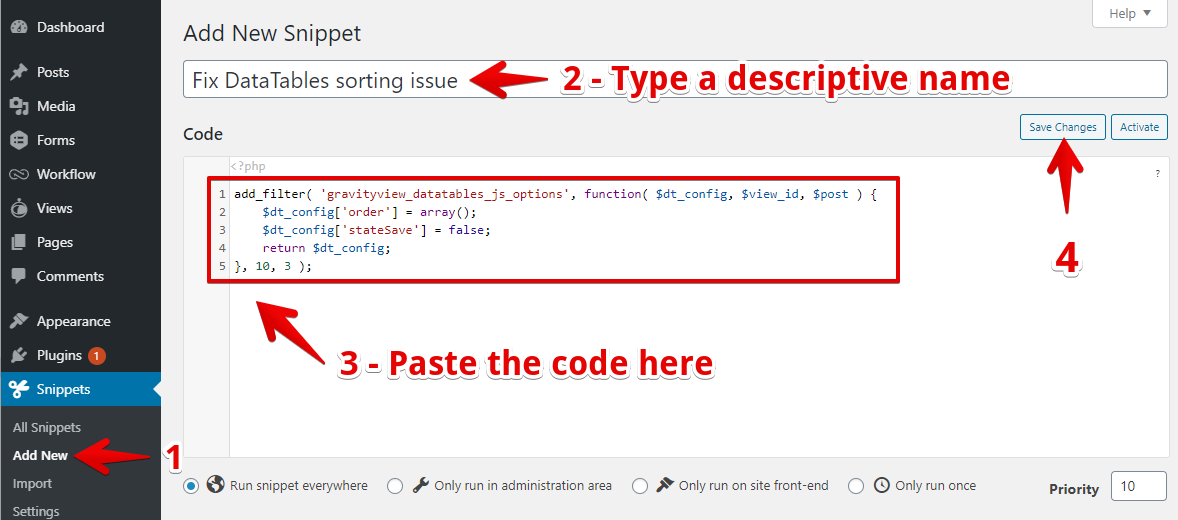
Task: Click the Activate button
Action: (x=1139, y=127)
